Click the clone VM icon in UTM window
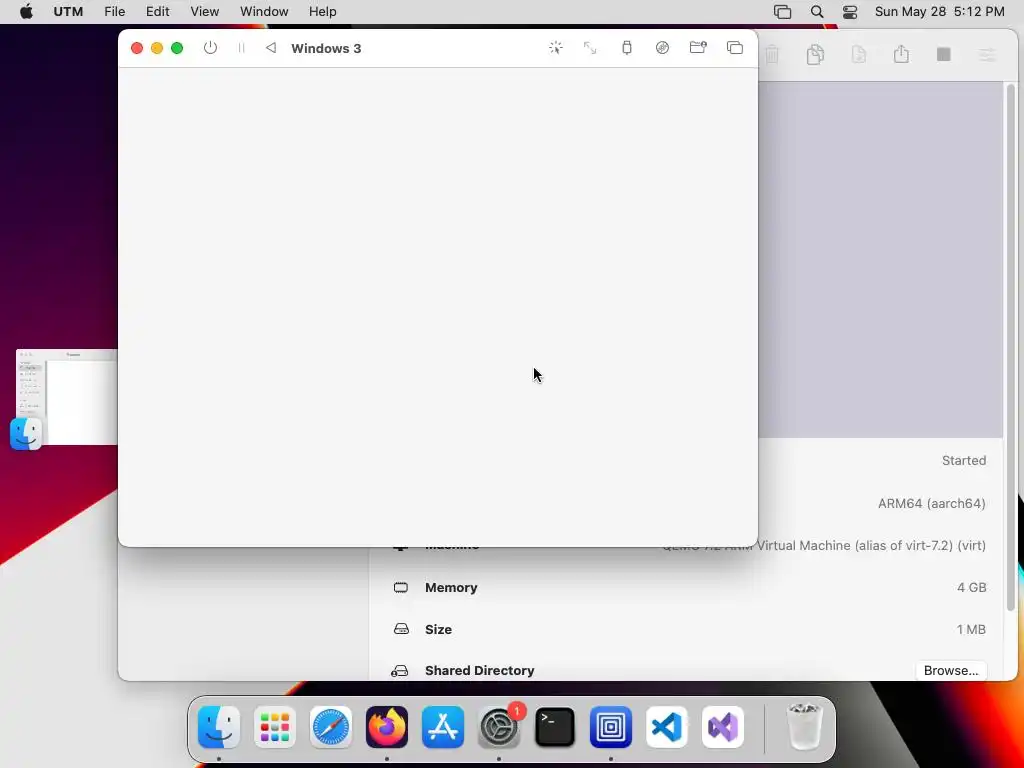Screen dimensions: 1024x768 click(x=815, y=54)
